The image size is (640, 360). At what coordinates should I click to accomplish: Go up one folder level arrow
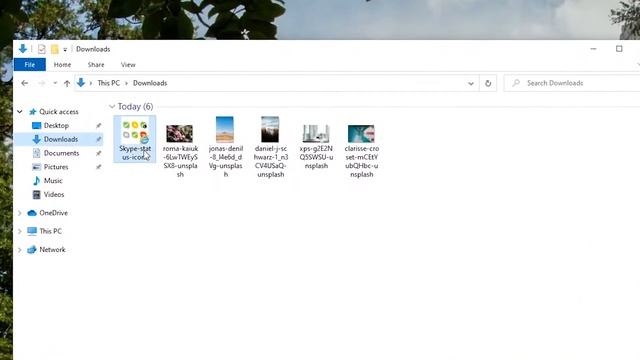pyautogui.click(x=67, y=83)
